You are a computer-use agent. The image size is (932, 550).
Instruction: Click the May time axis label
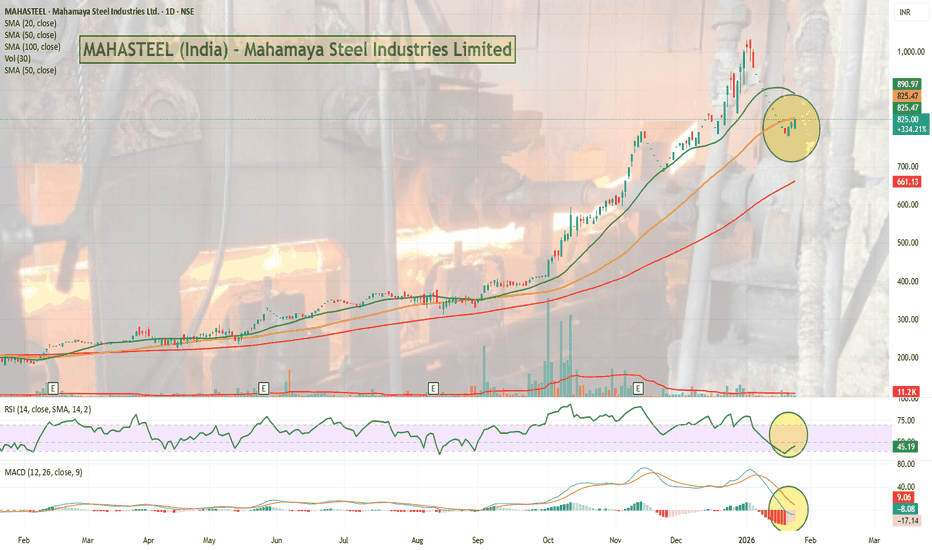pos(209,540)
